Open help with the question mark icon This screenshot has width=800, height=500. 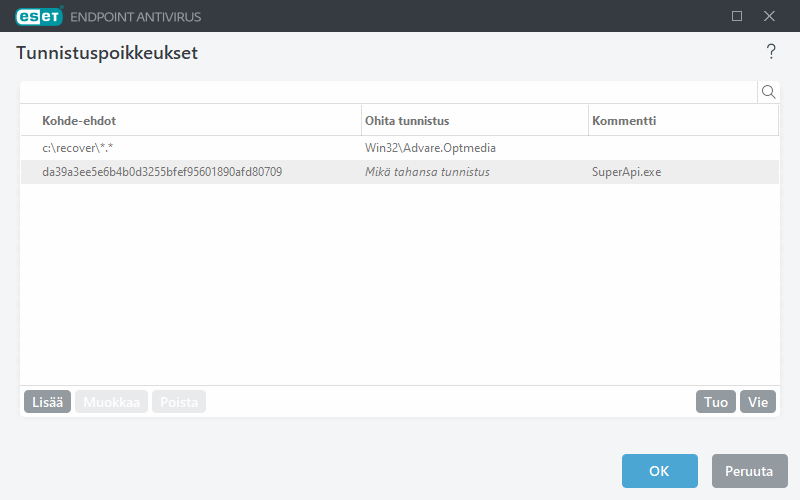click(771, 52)
